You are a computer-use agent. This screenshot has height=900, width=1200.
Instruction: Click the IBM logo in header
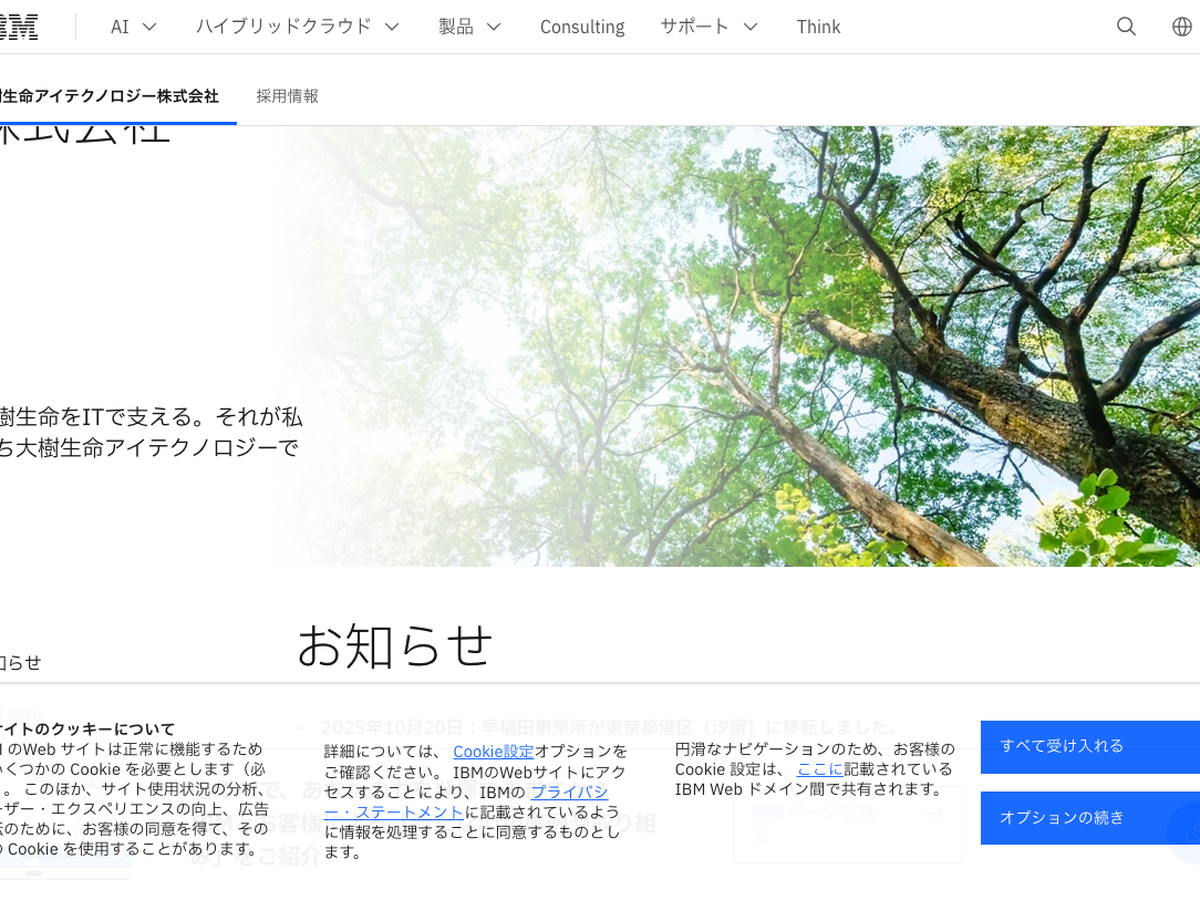coord(18,27)
